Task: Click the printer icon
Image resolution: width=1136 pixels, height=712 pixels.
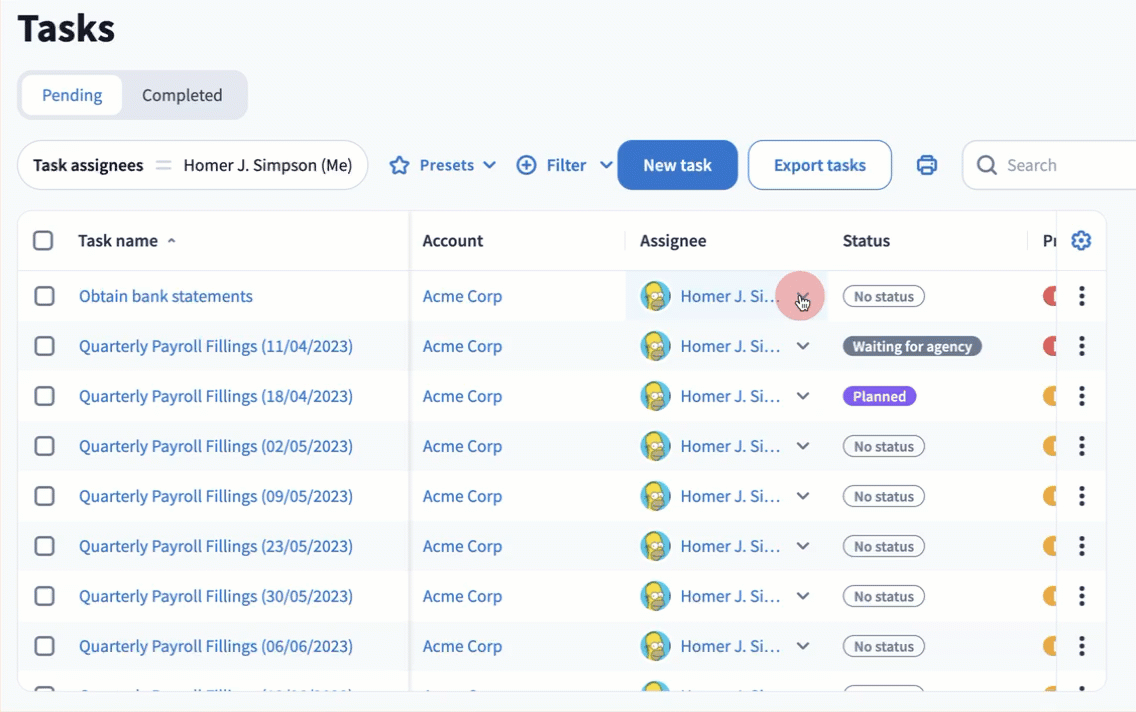Action: pos(927,165)
